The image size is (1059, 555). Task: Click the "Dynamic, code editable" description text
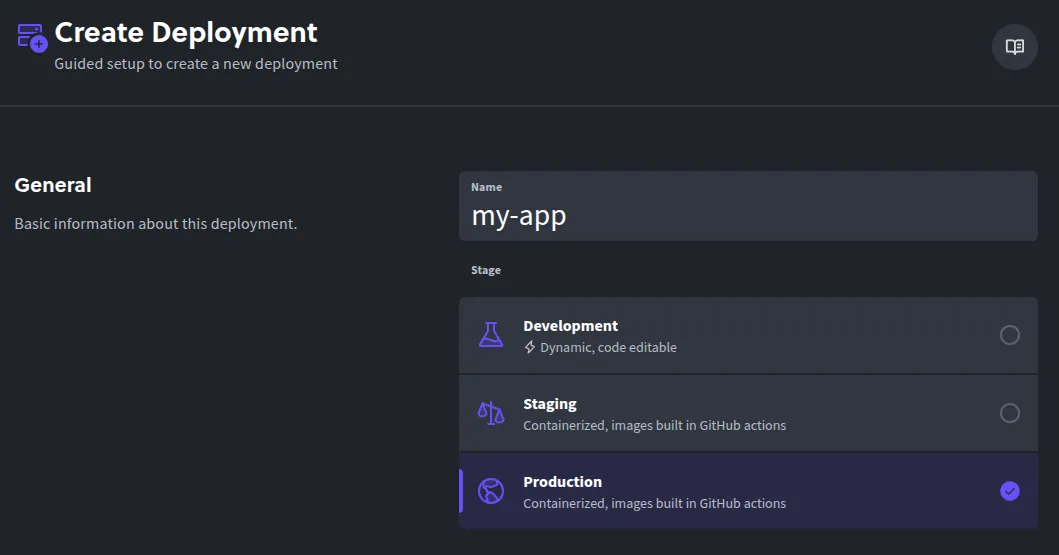pos(608,348)
